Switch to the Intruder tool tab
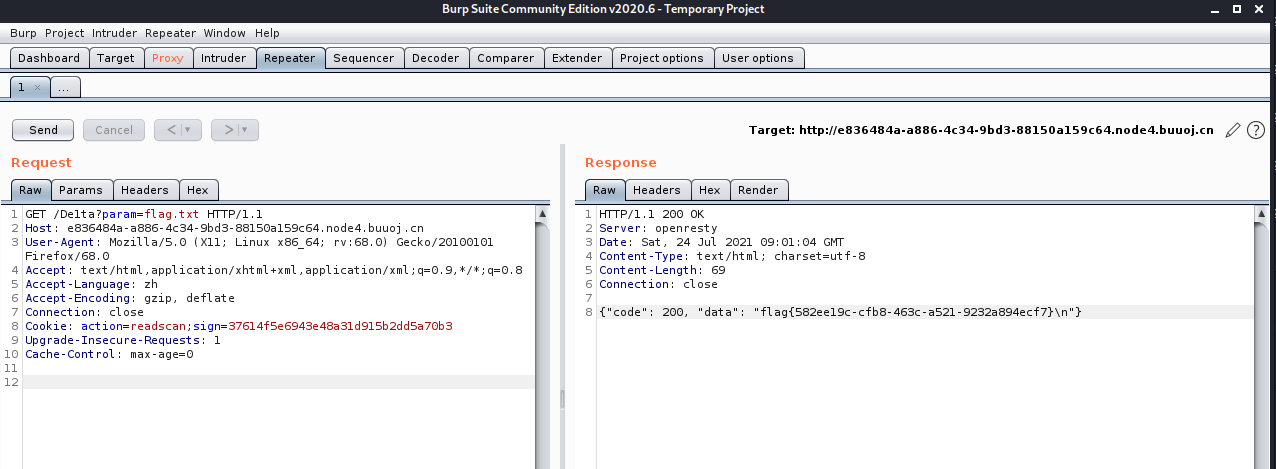The width and height of the screenshot is (1276, 469). point(223,58)
